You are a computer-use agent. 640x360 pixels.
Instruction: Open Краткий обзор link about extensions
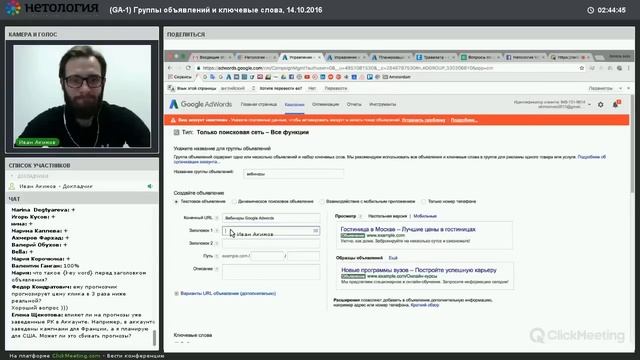click(x=424, y=305)
